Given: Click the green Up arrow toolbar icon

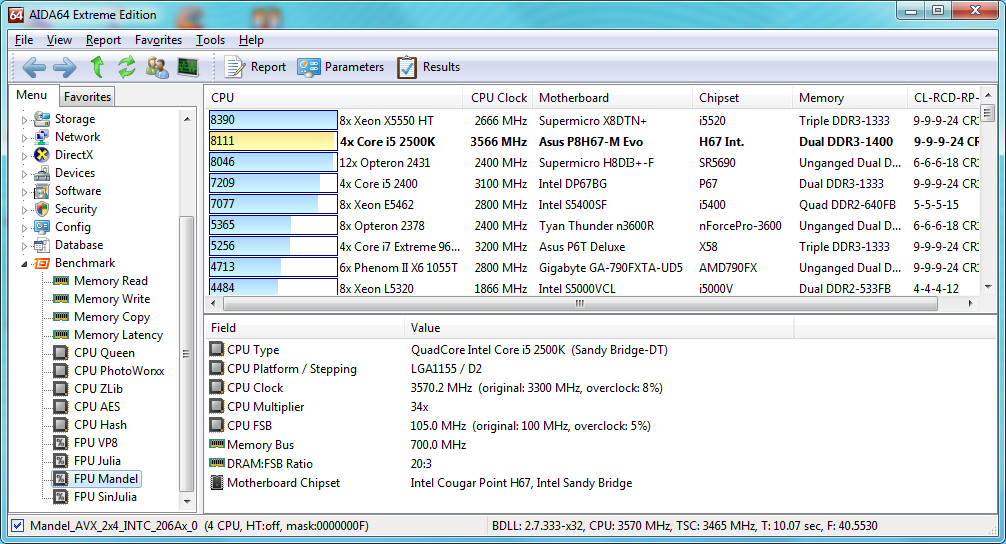Looking at the screenshot, I should point(97,67).
